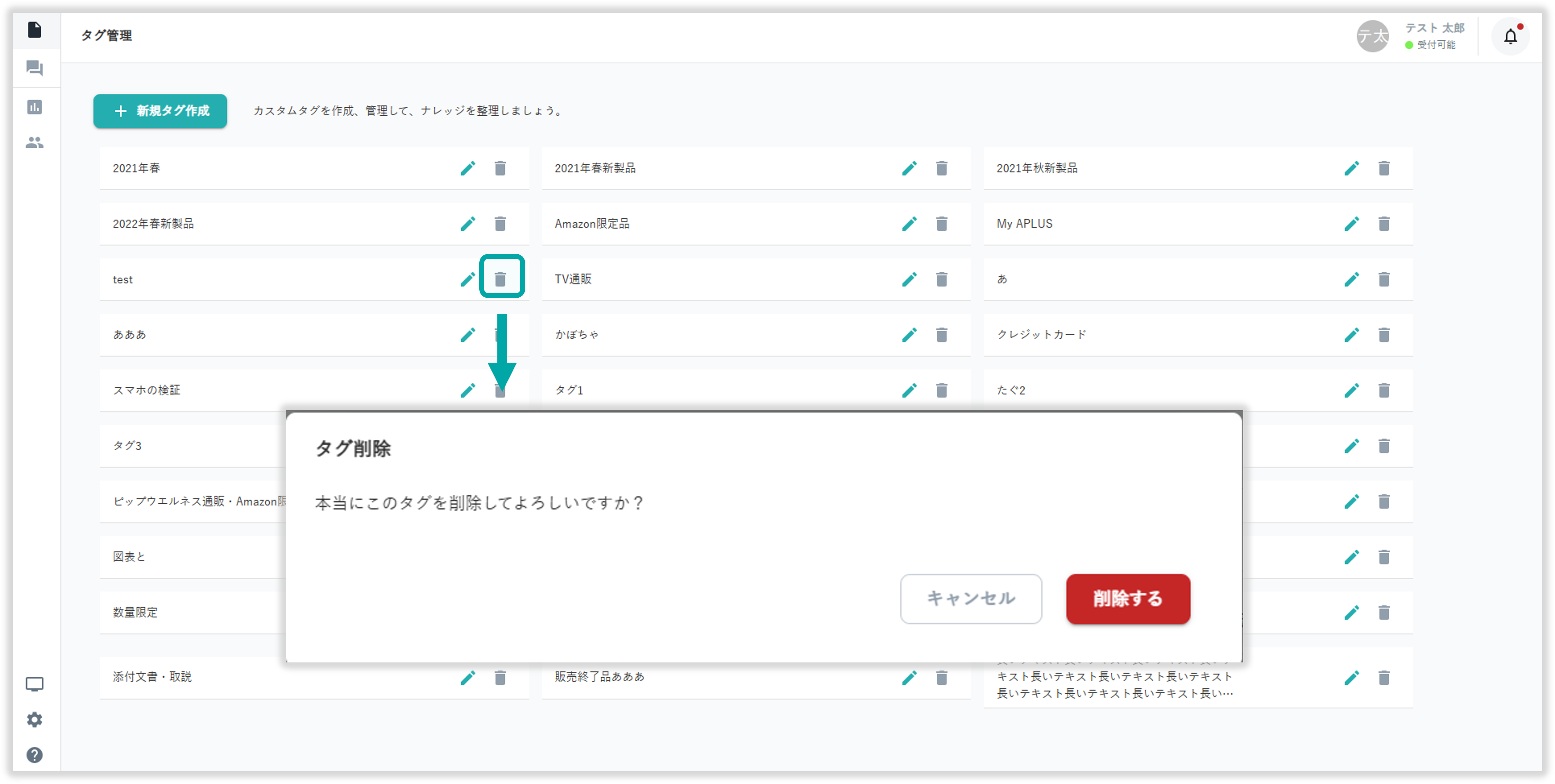Delete the TV通販 tag
1555x784 pixels.
click(941, 279)
